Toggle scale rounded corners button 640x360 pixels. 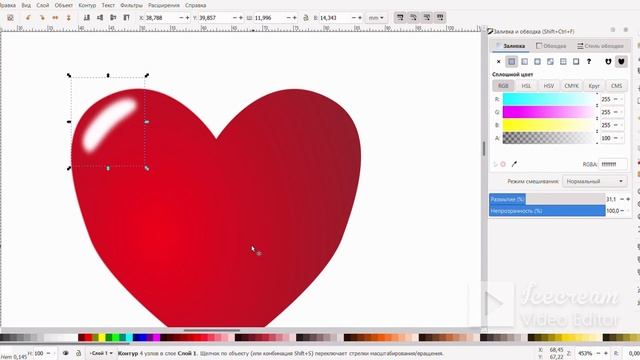click(x=413, y=17)
